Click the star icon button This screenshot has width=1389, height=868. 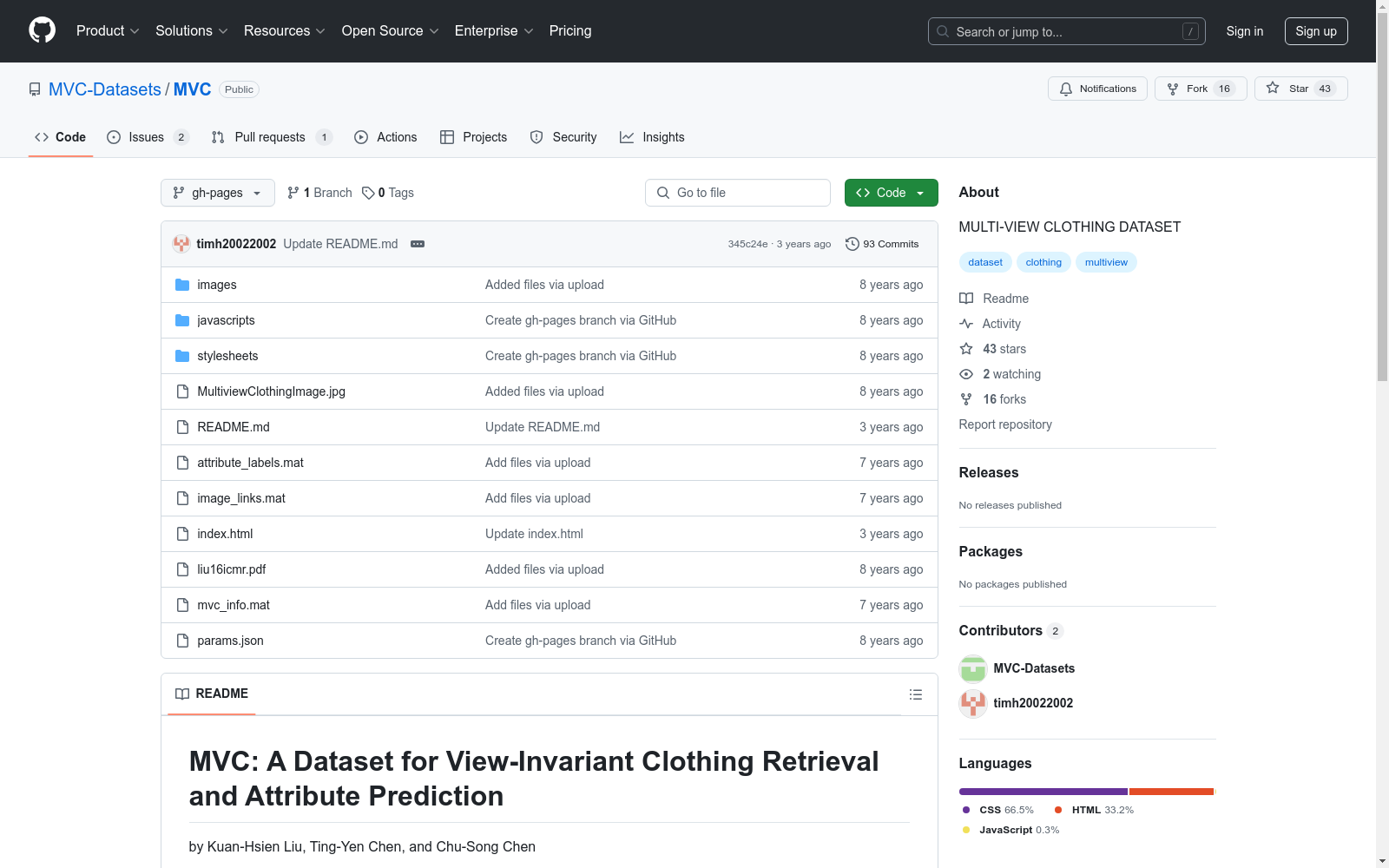pos(1273,88)
